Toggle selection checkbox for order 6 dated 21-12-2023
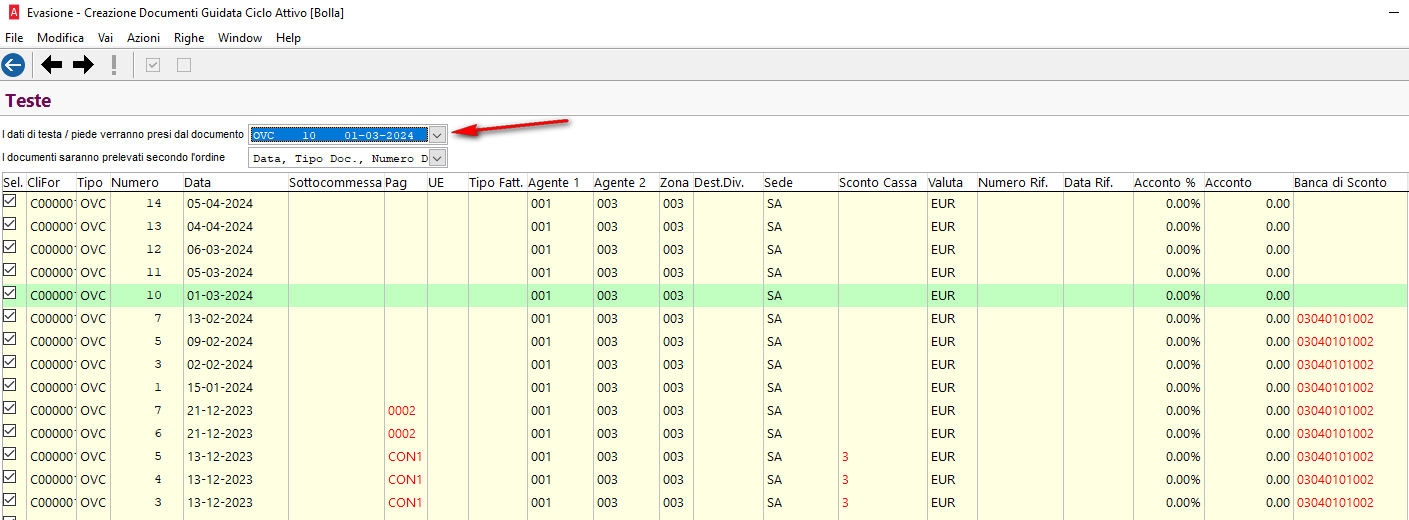The width and height of the screenshot is (1409, 520). (10, 431)
